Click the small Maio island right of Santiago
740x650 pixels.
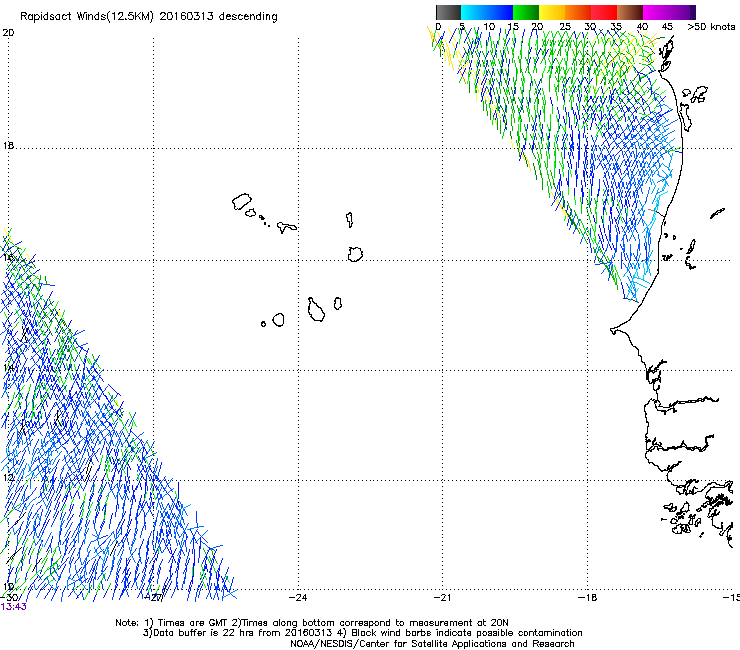coord(337,304)
